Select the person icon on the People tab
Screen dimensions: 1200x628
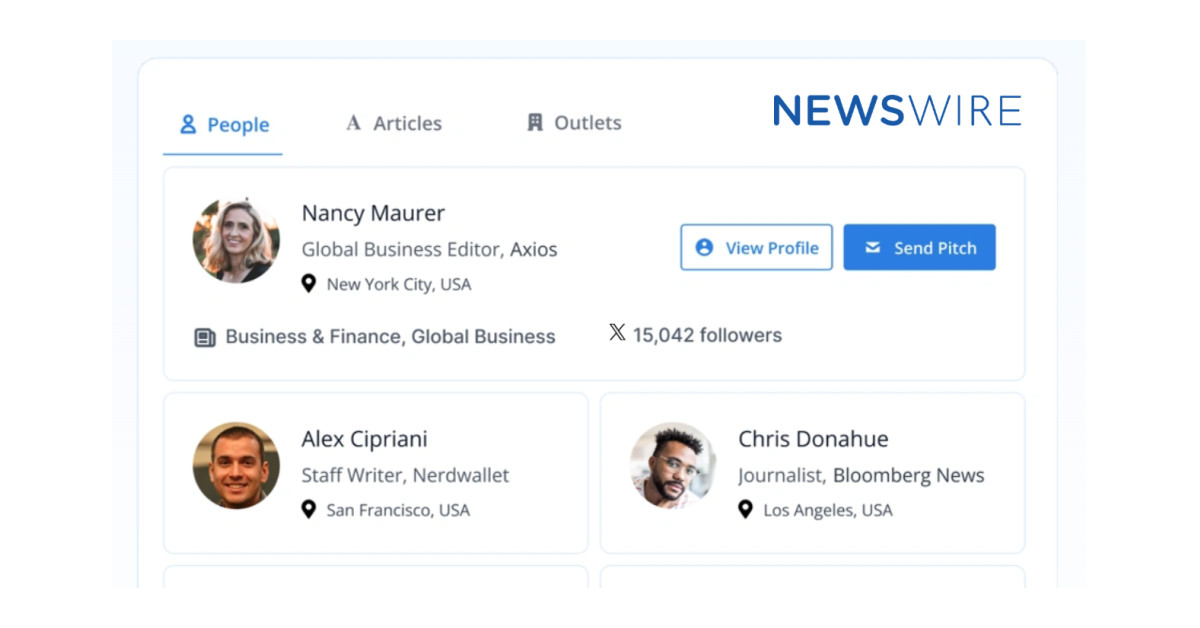tap(186, 124)
